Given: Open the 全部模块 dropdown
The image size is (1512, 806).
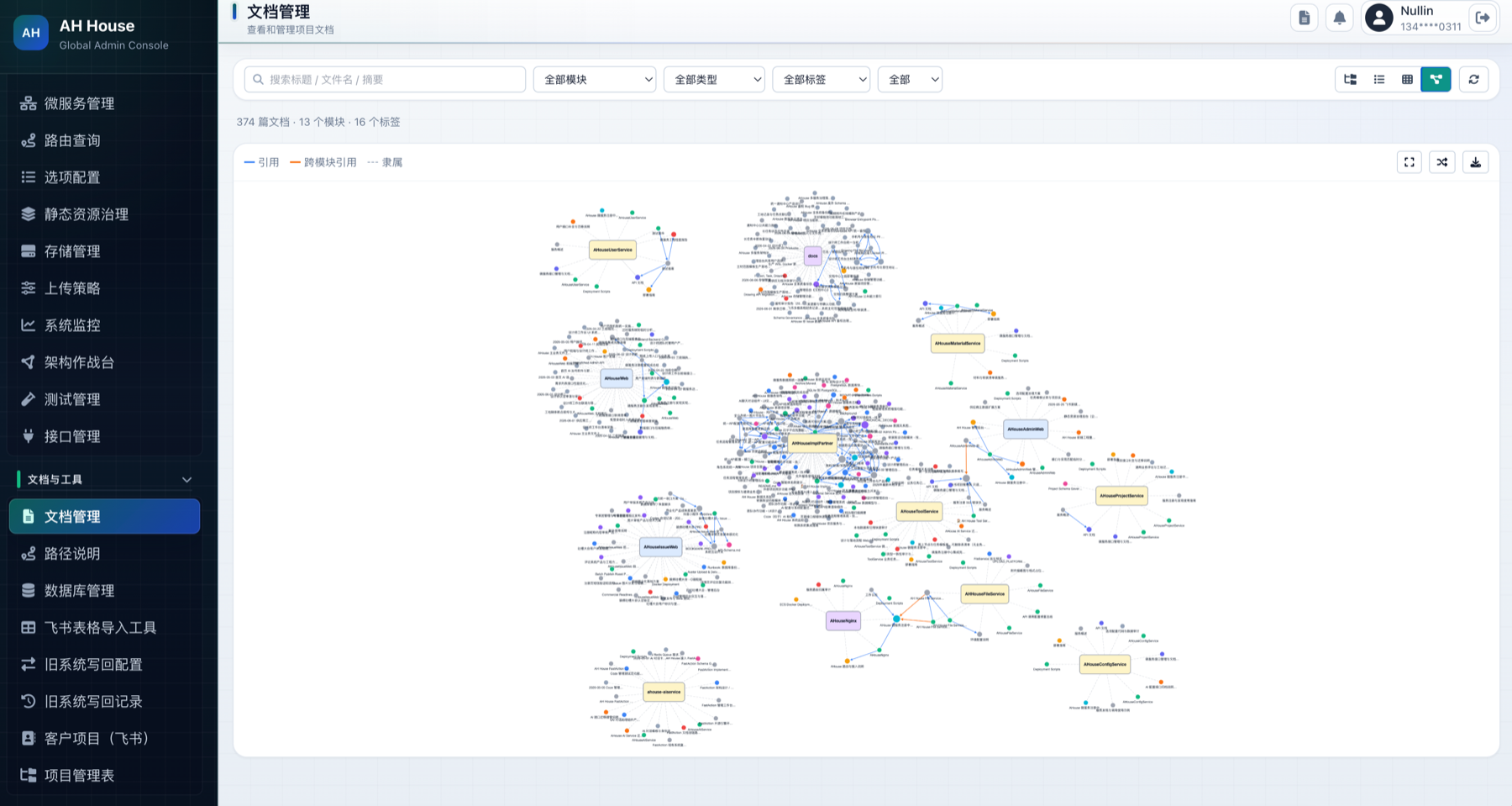Looking at the screenshot, I should (595, 80).
